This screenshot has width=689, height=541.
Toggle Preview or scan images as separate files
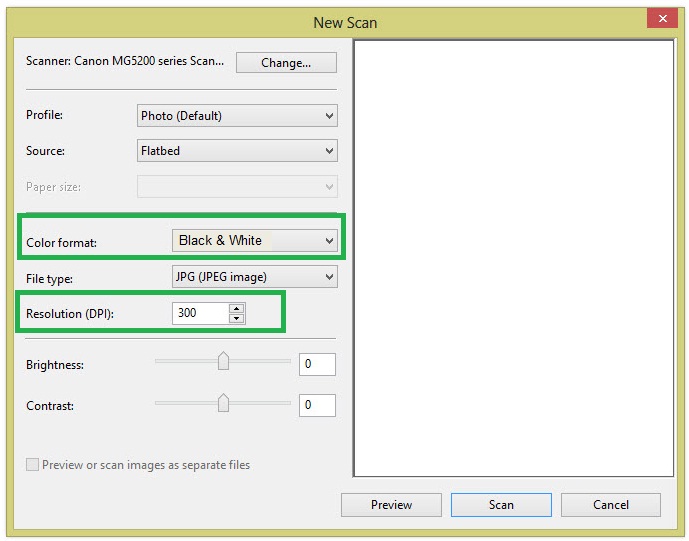33,465
